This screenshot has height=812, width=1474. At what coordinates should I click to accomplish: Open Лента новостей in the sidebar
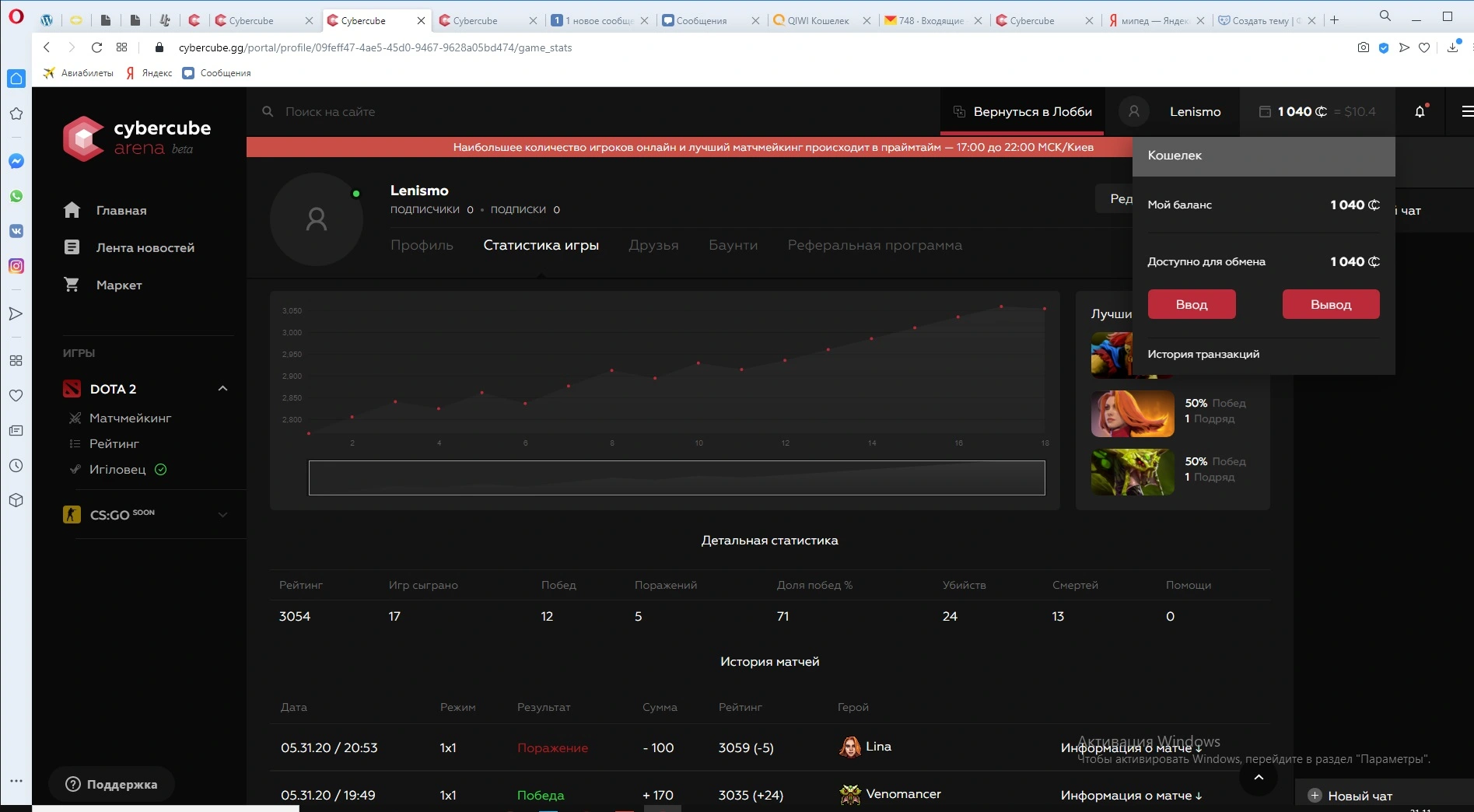(x=129, y=247)
